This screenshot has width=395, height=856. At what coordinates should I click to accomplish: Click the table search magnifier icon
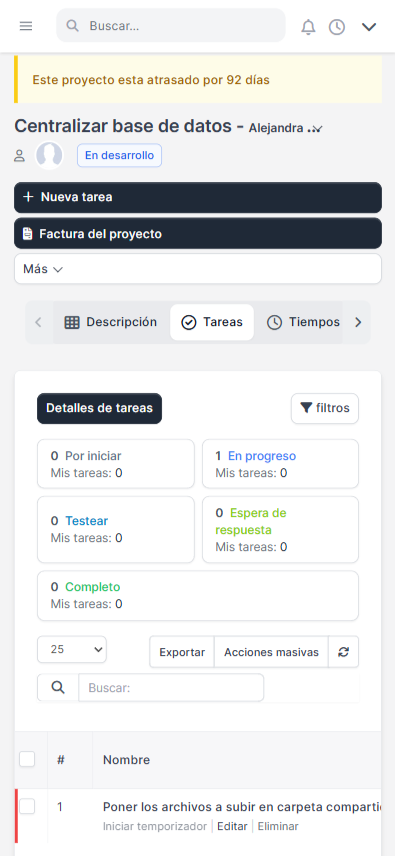tap(58, 688)
